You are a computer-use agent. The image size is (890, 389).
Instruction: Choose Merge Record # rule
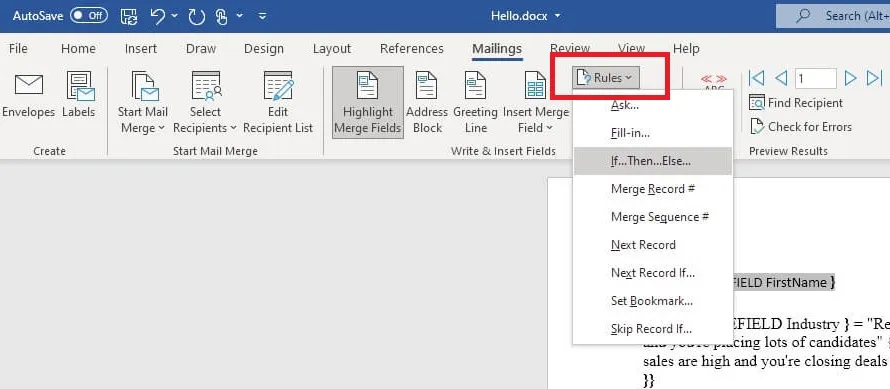pos(653,189)
